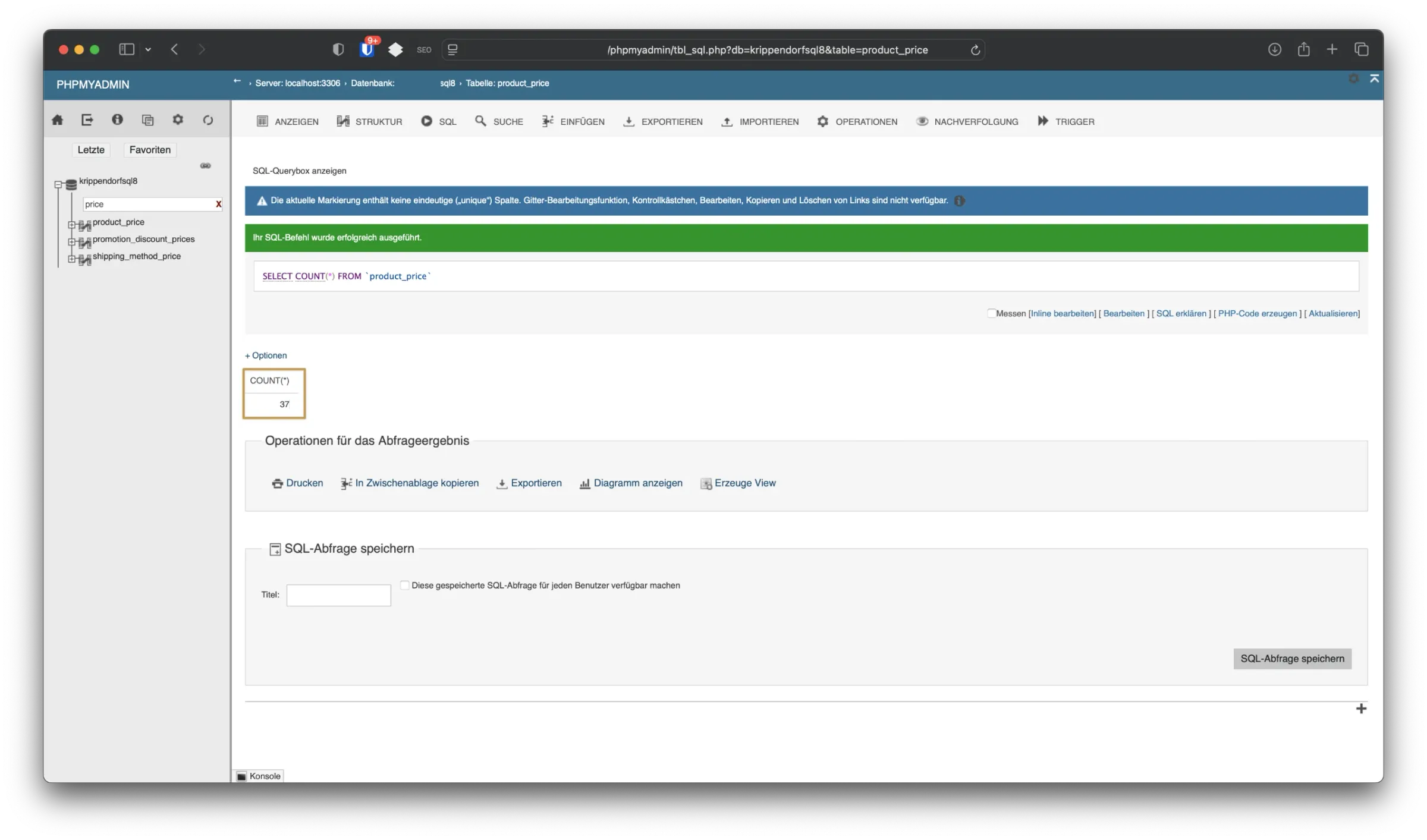Reload the navigation panel with the refresh icon
The image size is (1427, 840).
208,120
